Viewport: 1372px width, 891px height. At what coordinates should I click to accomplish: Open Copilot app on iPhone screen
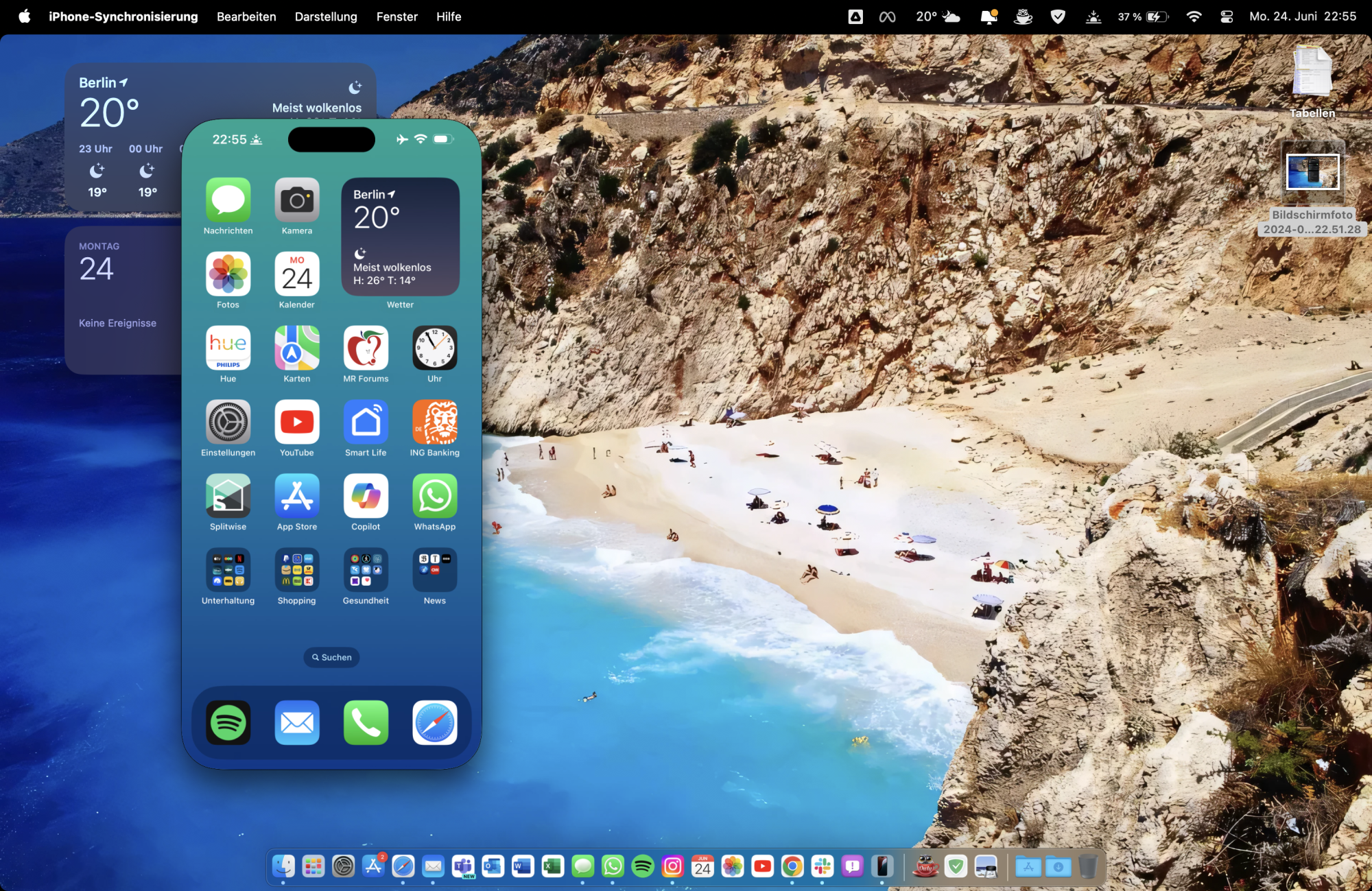[366, 497]
